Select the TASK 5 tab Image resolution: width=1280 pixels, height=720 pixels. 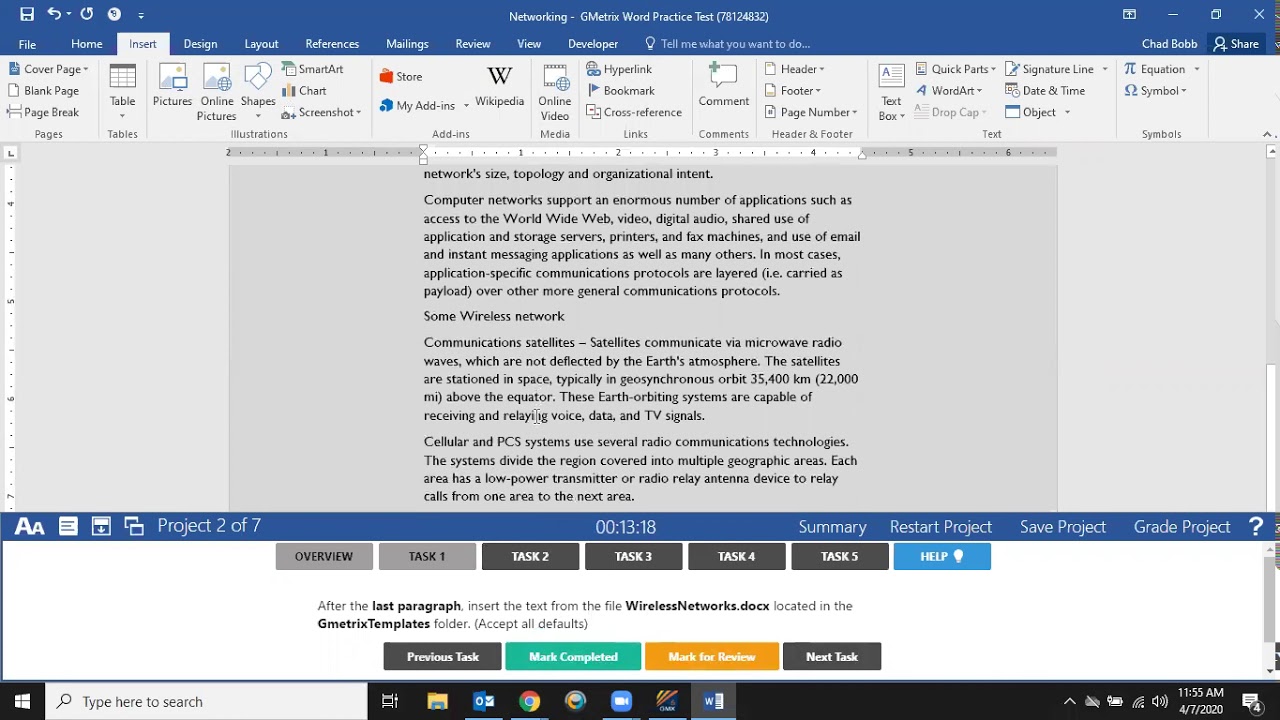839,556
